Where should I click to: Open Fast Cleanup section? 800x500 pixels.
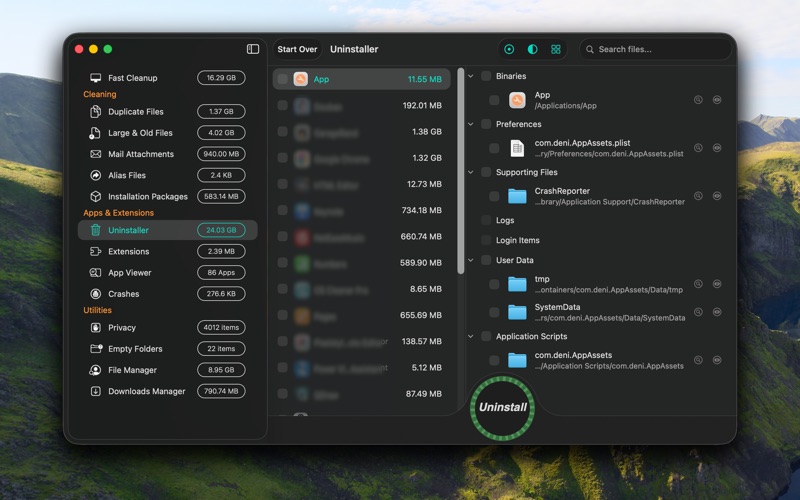[x=167, y=78]
